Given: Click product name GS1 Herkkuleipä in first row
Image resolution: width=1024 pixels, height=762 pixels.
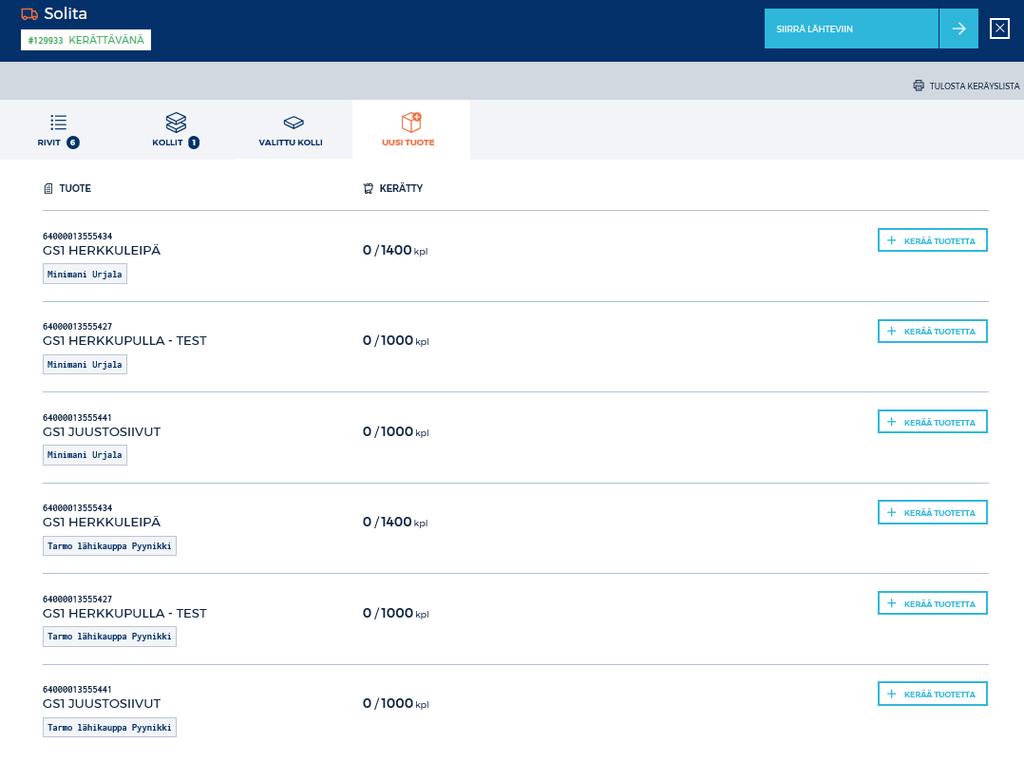Looking at the screenshot, I should [101, 250].
